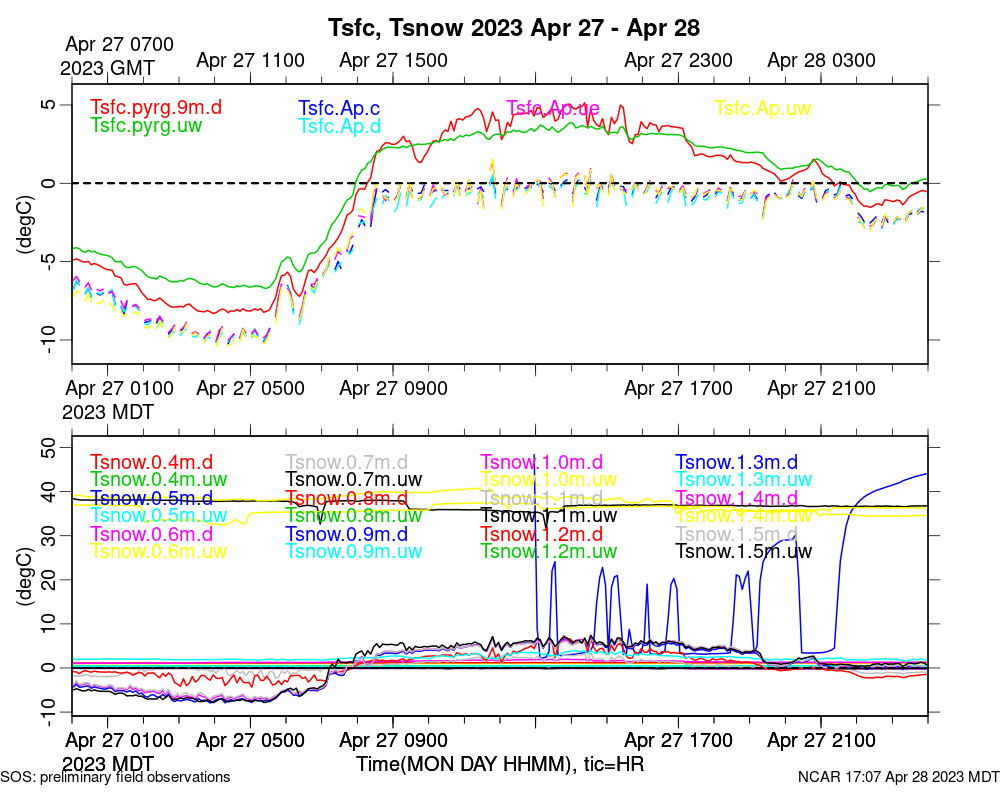Screen dimensions: 1000x800
Task: Click the 'Apr 27 1500' GMT axis label
Action: click(x=393, y=61)
